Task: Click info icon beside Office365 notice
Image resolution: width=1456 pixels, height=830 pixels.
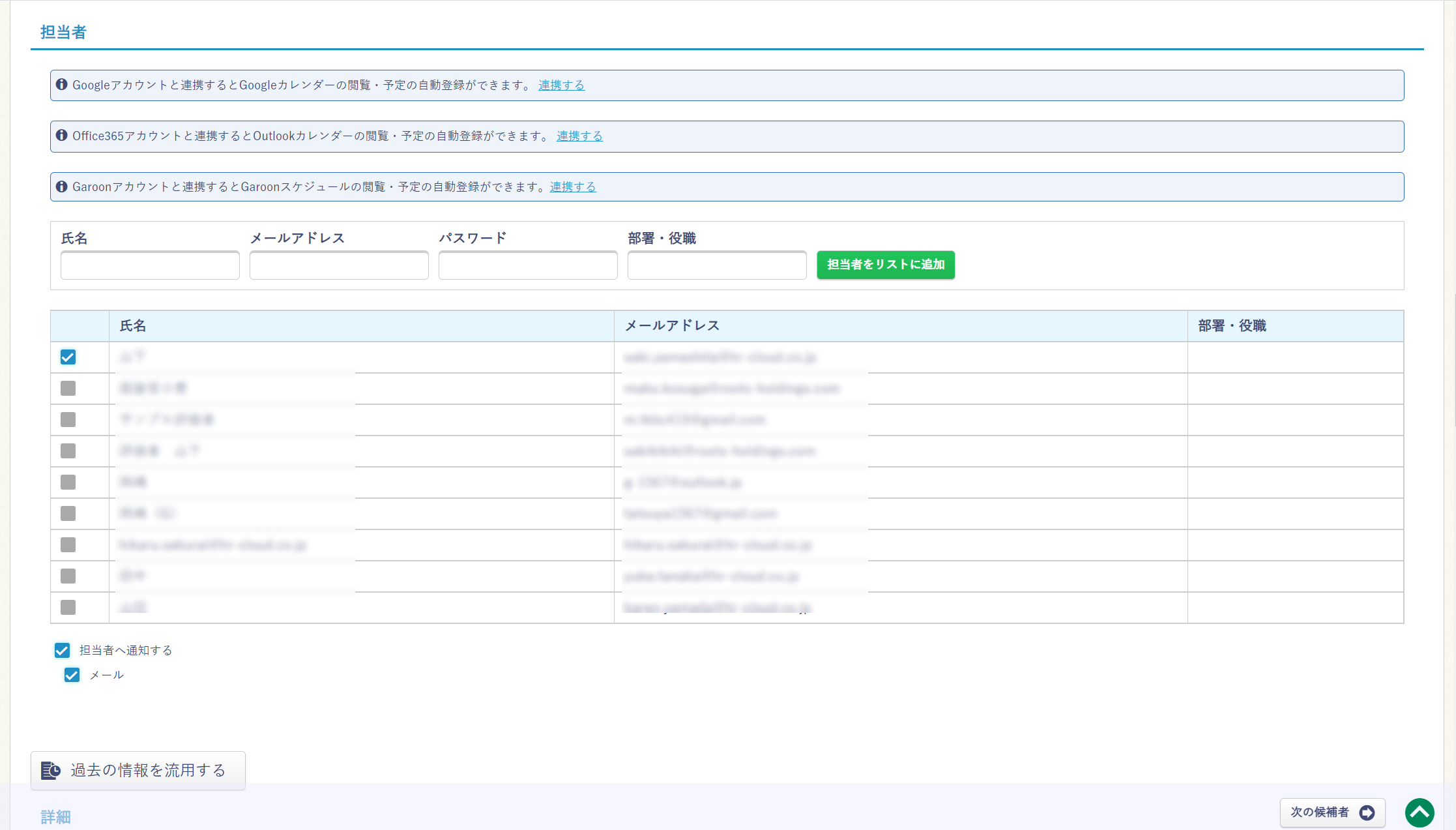Action: pos(62,136)
